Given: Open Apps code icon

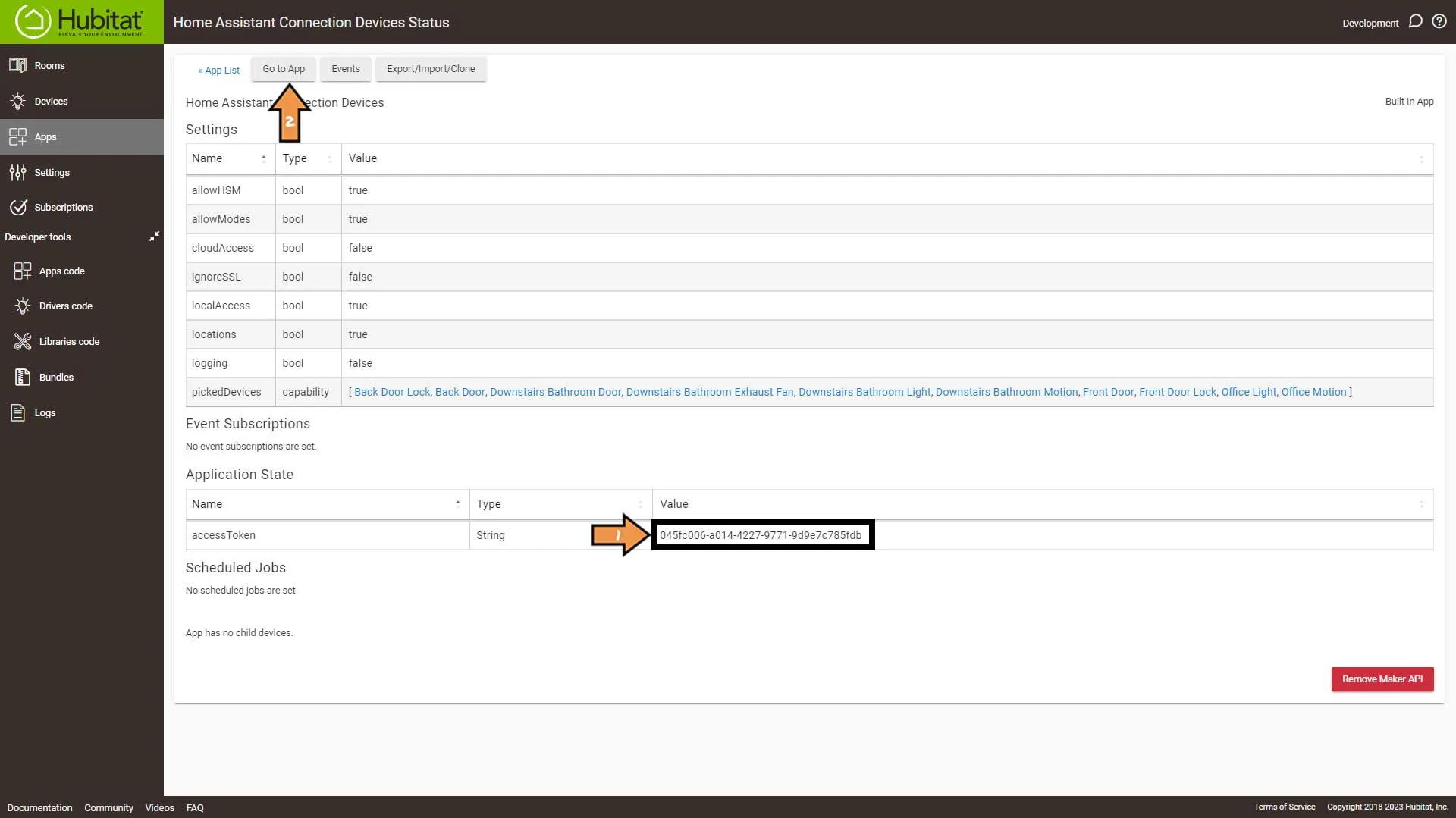Looking at the screenshot, I should (22, 271).
